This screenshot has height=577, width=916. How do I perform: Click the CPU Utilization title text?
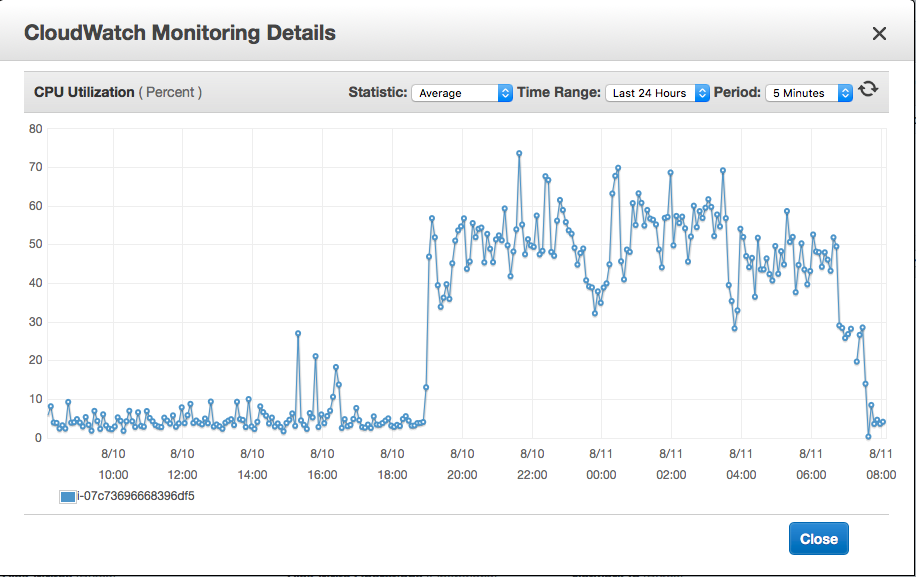[84, 92]
